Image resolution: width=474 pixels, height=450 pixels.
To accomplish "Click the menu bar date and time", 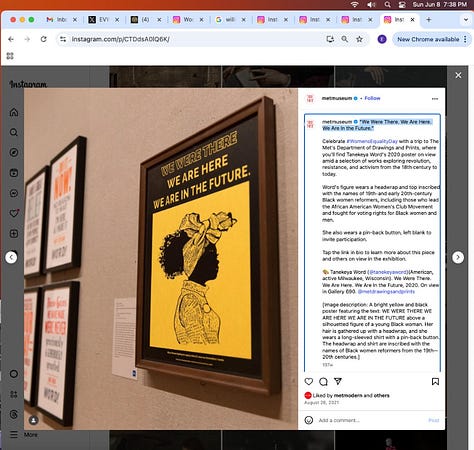I will [x=440, y=4].
